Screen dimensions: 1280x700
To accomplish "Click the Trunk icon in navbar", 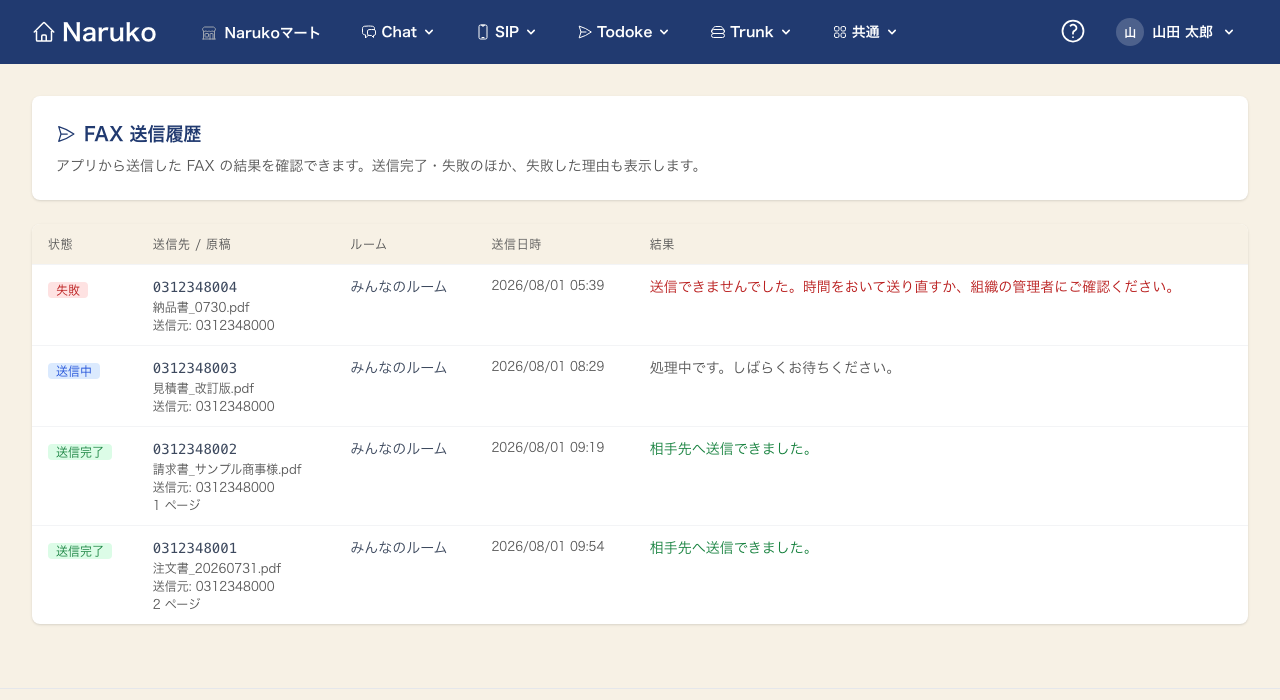I will [x=718, y=32].
